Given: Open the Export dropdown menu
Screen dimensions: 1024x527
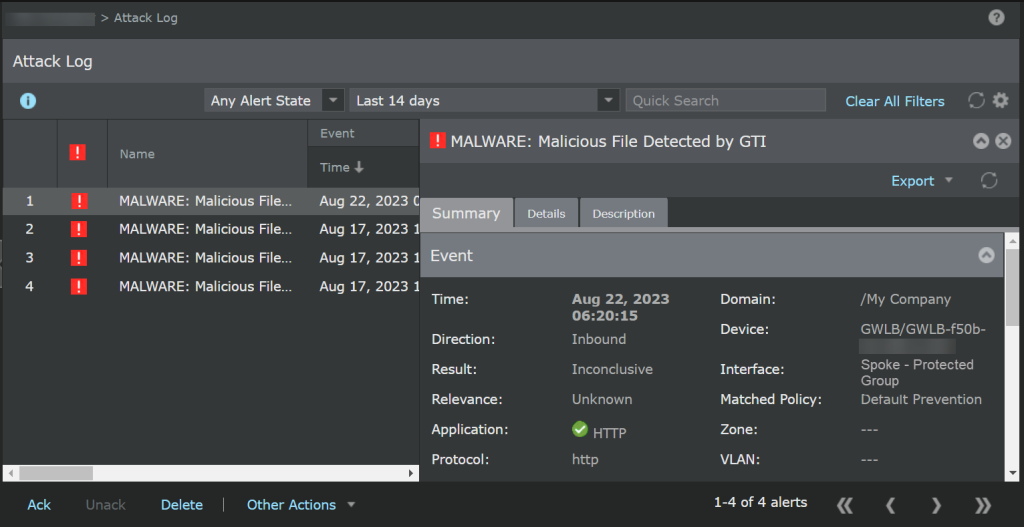Looking at the screenshot, I should (921, 181).
